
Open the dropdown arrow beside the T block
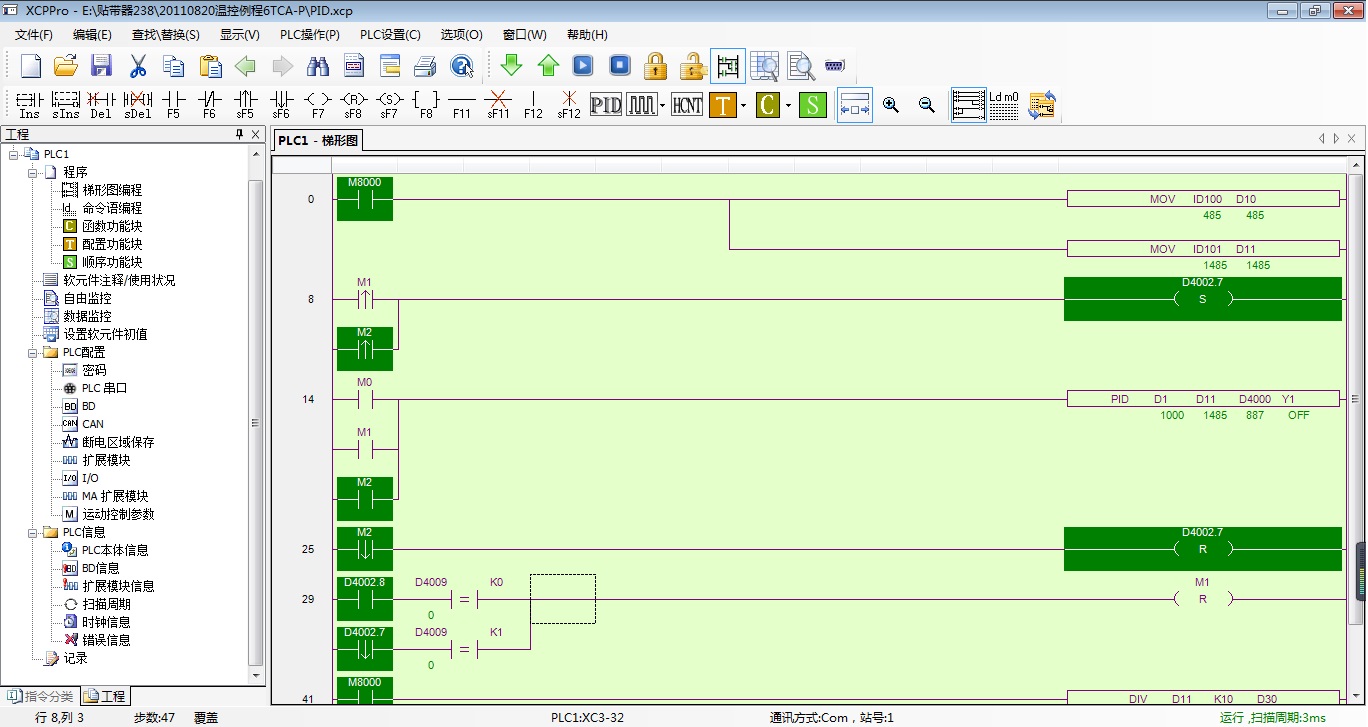pos(744,105)
